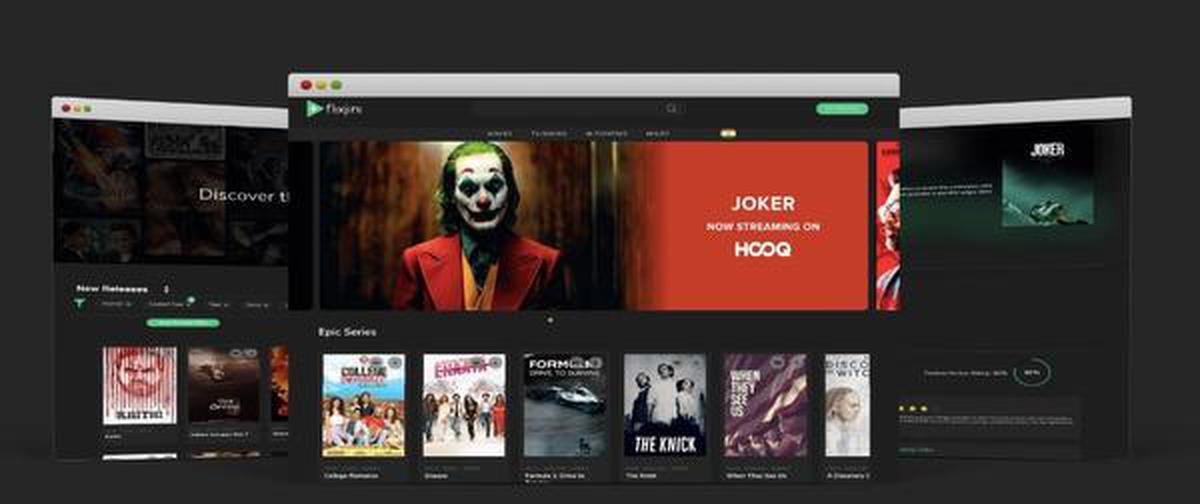Click inside the header search field
This screenshot has width=1200, height=504.
[x=570, y=109]
